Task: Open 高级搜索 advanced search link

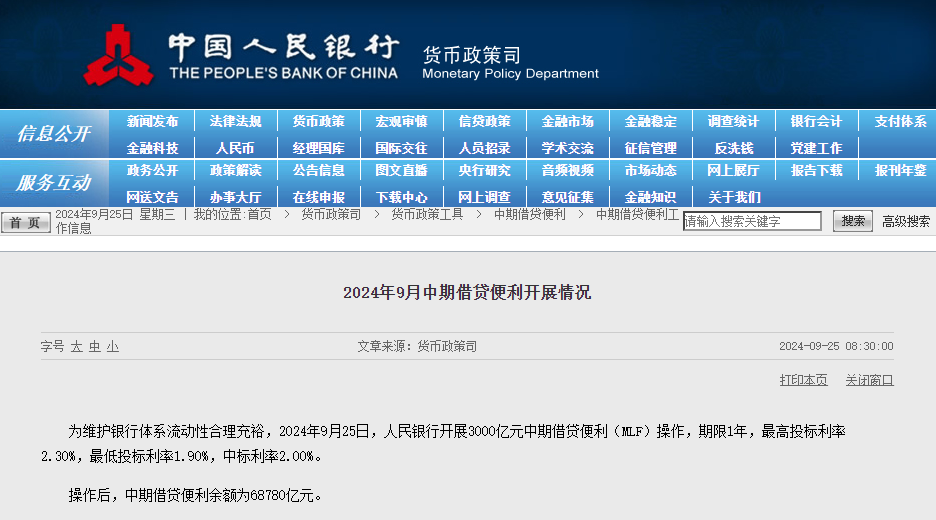Action: [x=905, y=221]
